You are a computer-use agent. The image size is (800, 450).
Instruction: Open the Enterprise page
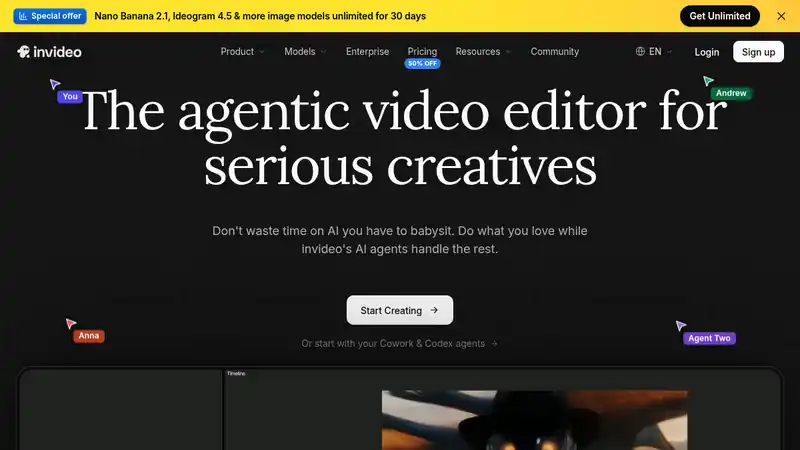[x=367, y=52]
